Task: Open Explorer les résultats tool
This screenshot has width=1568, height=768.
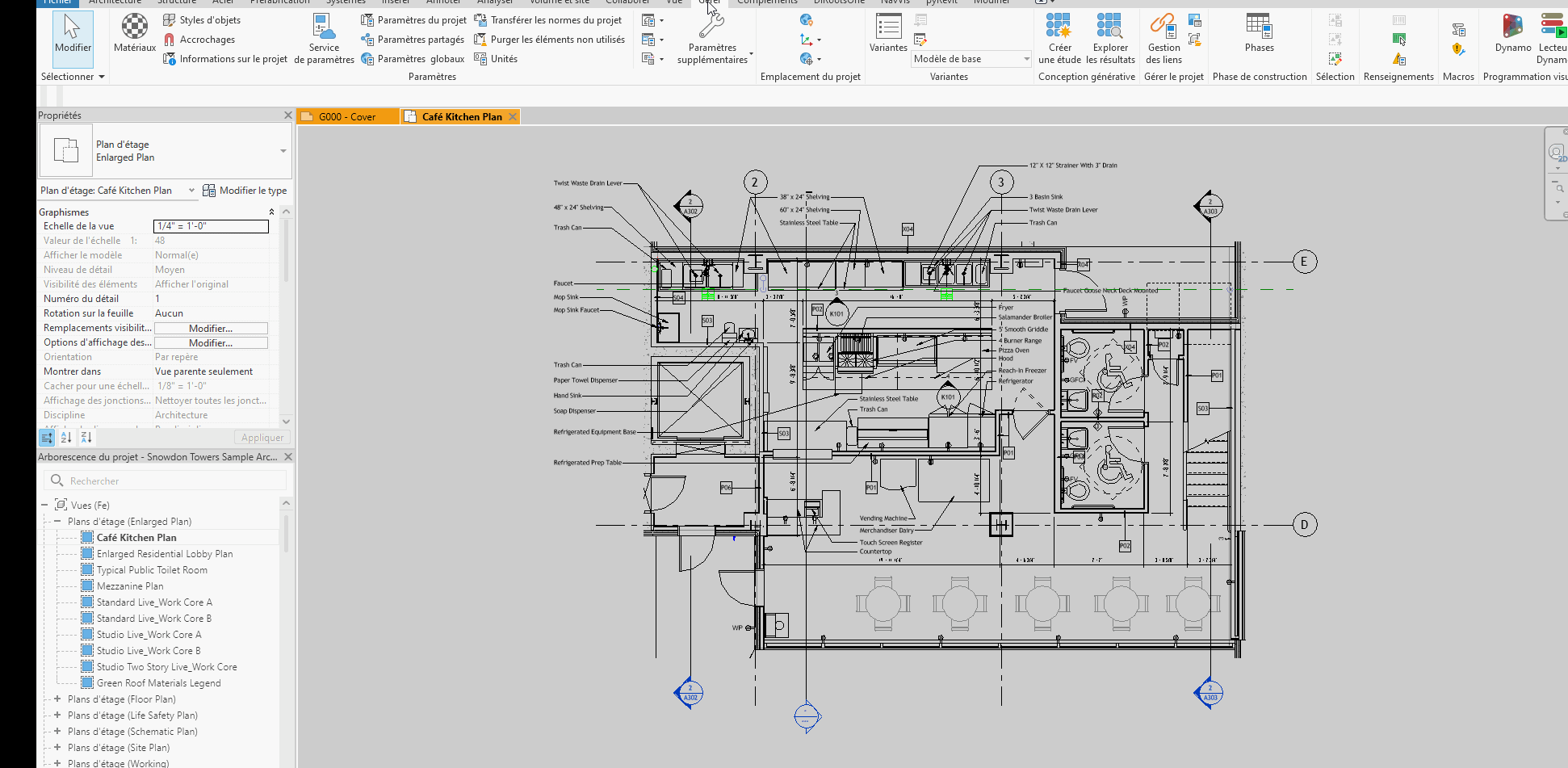Action: click(1110, 38)
